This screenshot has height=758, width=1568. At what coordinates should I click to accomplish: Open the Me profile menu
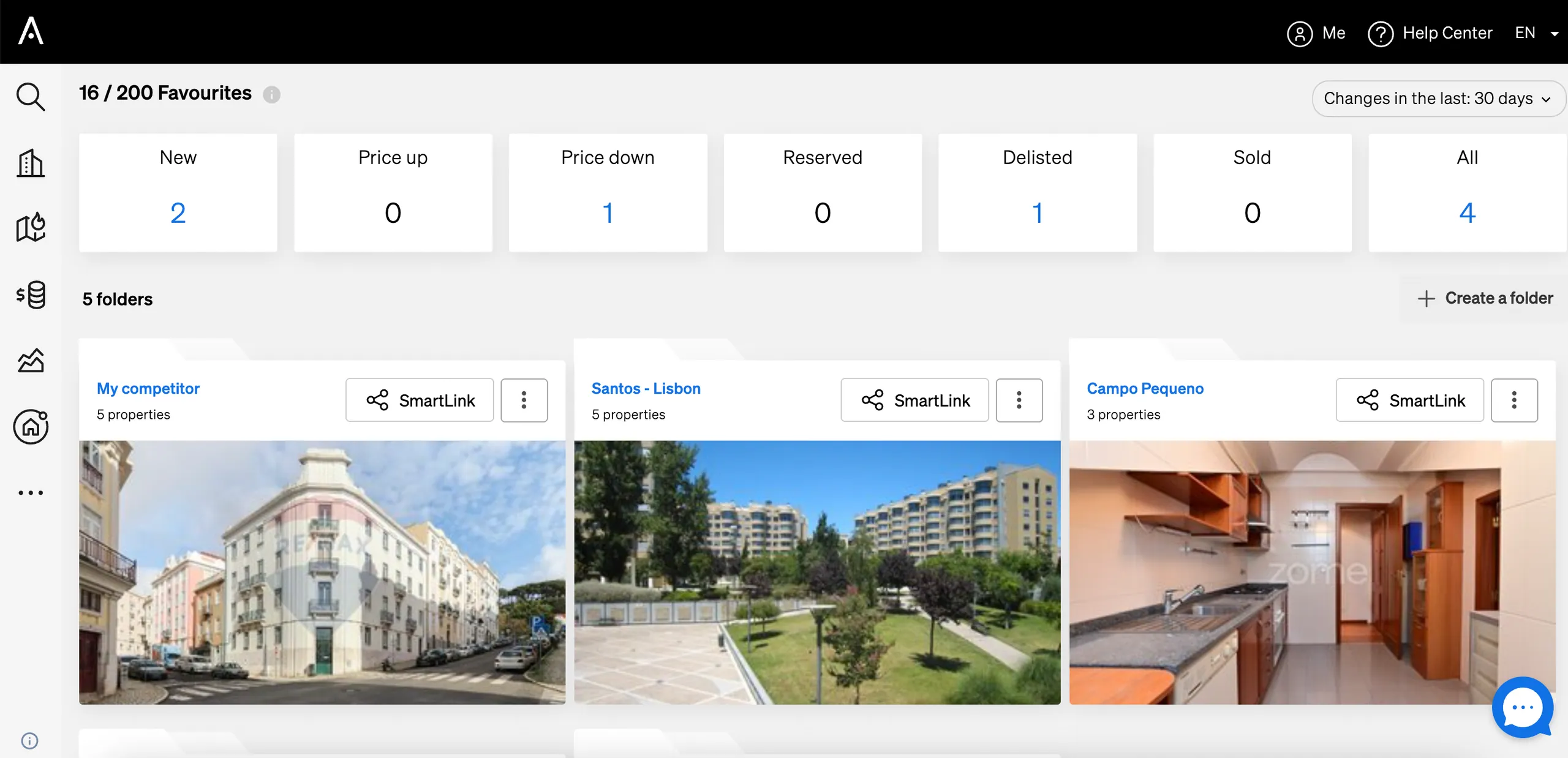click(1316, 33)
